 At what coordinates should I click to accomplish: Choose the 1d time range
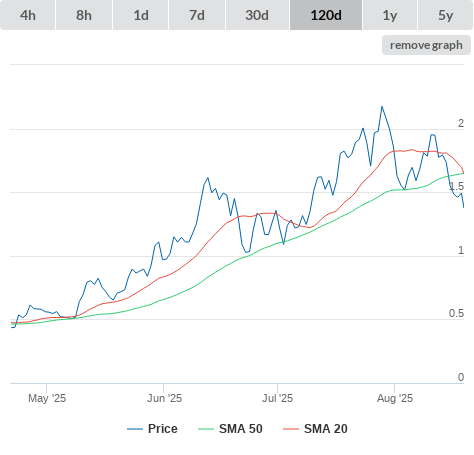click(x=141, y=15)
